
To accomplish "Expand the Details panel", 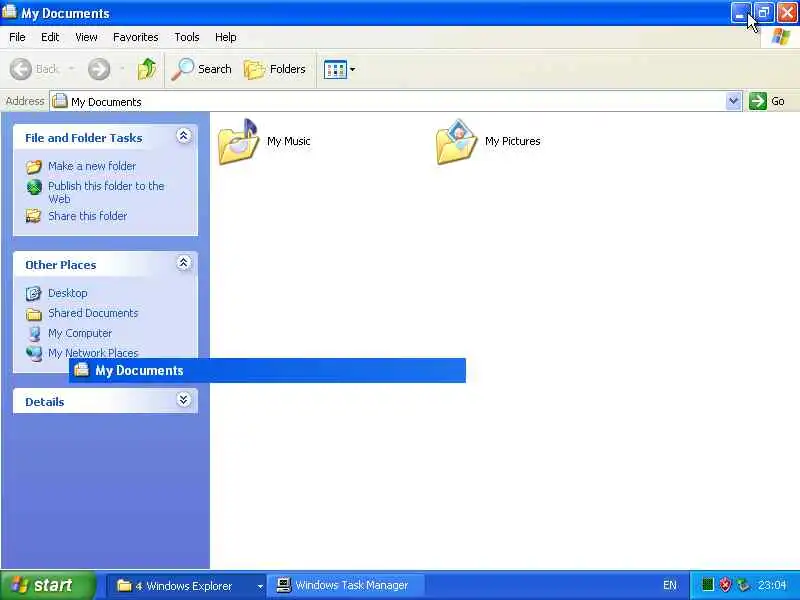I will (x=184, y=399).
